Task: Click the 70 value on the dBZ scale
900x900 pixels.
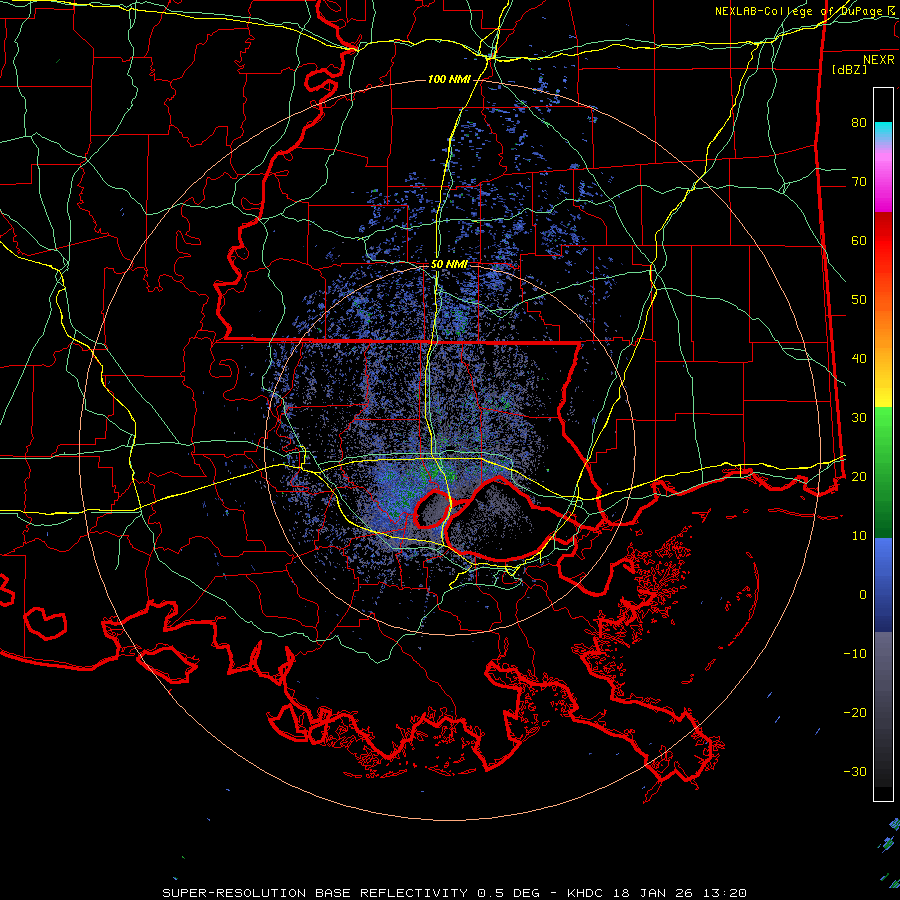Action: point(859,181)
